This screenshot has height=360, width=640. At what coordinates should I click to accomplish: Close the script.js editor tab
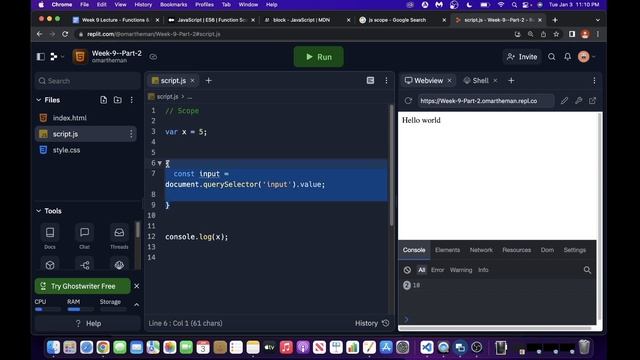[x=193, y=81]
